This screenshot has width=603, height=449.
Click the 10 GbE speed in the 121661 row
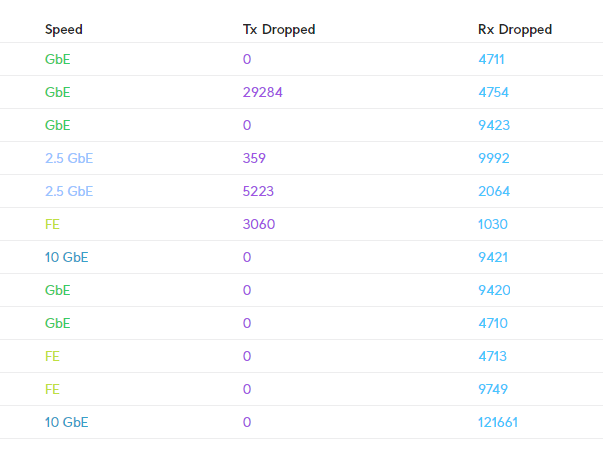[x=67, y=422]
